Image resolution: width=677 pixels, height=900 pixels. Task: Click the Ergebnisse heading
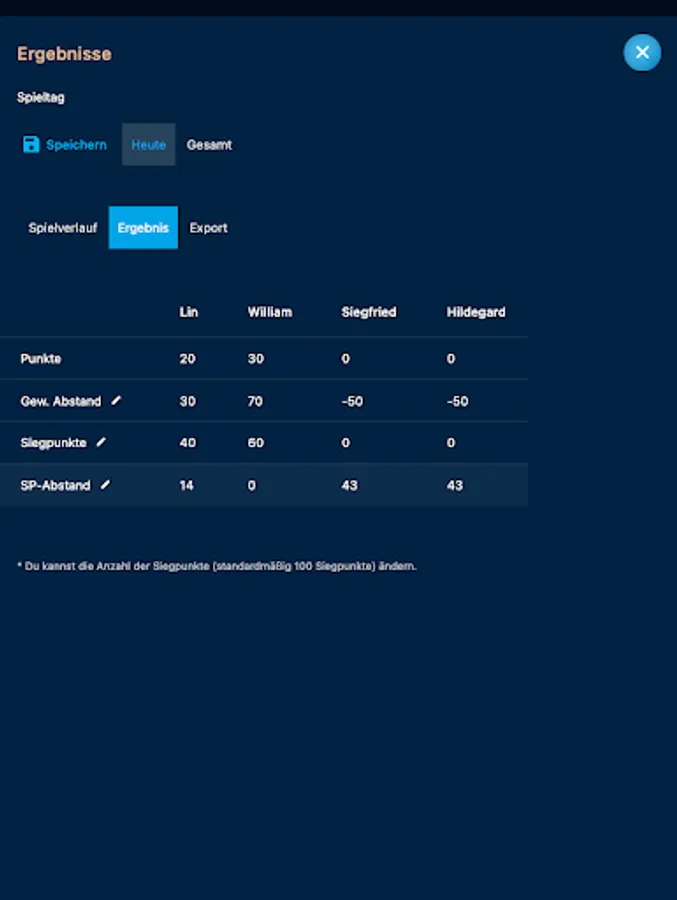point(64,54)
